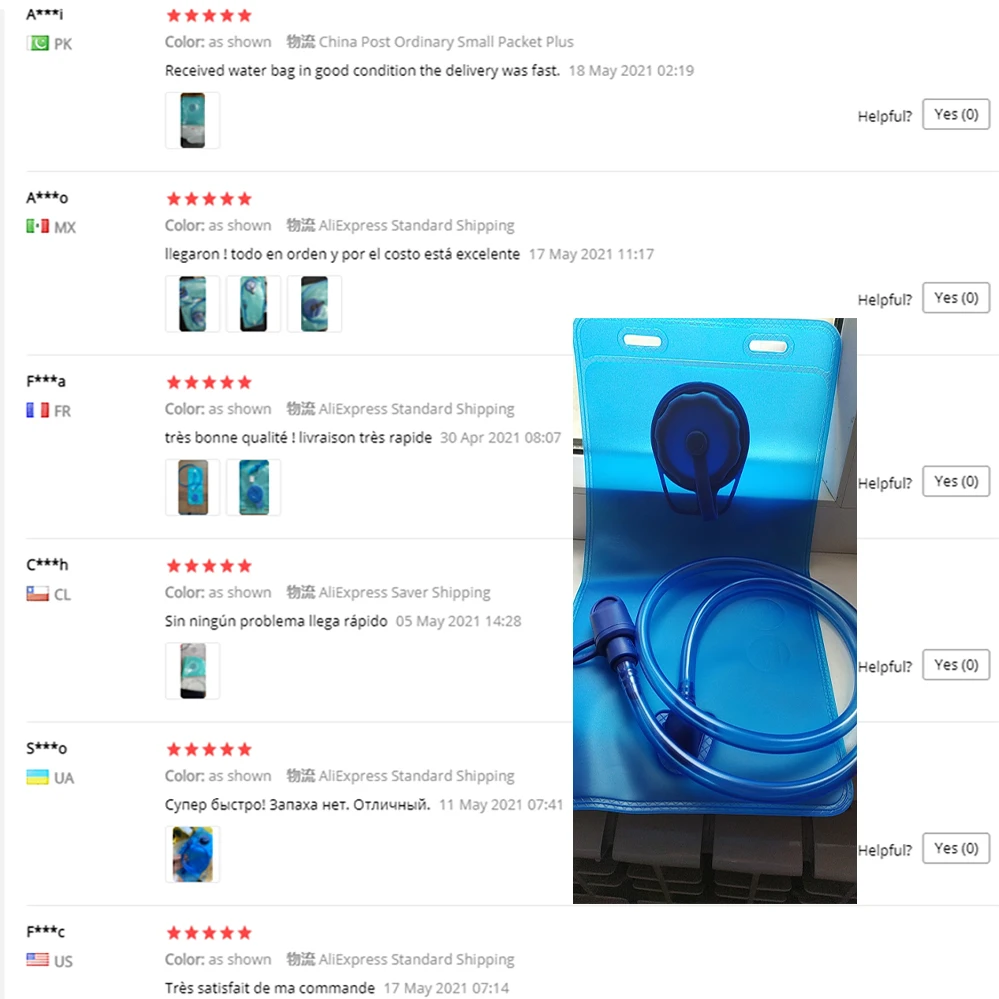Click the Chile flag icon beside CL
Screen dimensions: 999x999
pos(38,594)
